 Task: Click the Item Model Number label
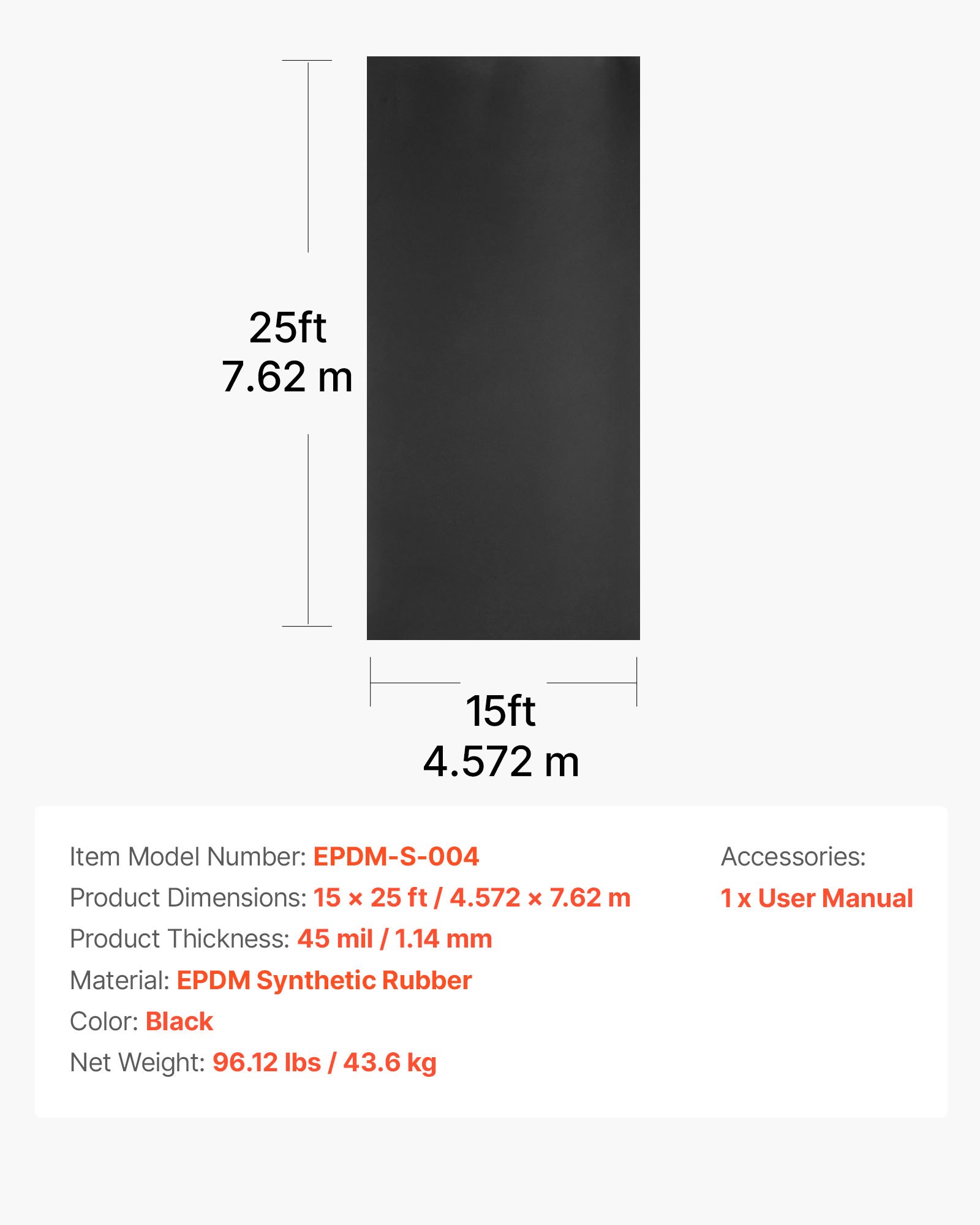pos(187,856)
